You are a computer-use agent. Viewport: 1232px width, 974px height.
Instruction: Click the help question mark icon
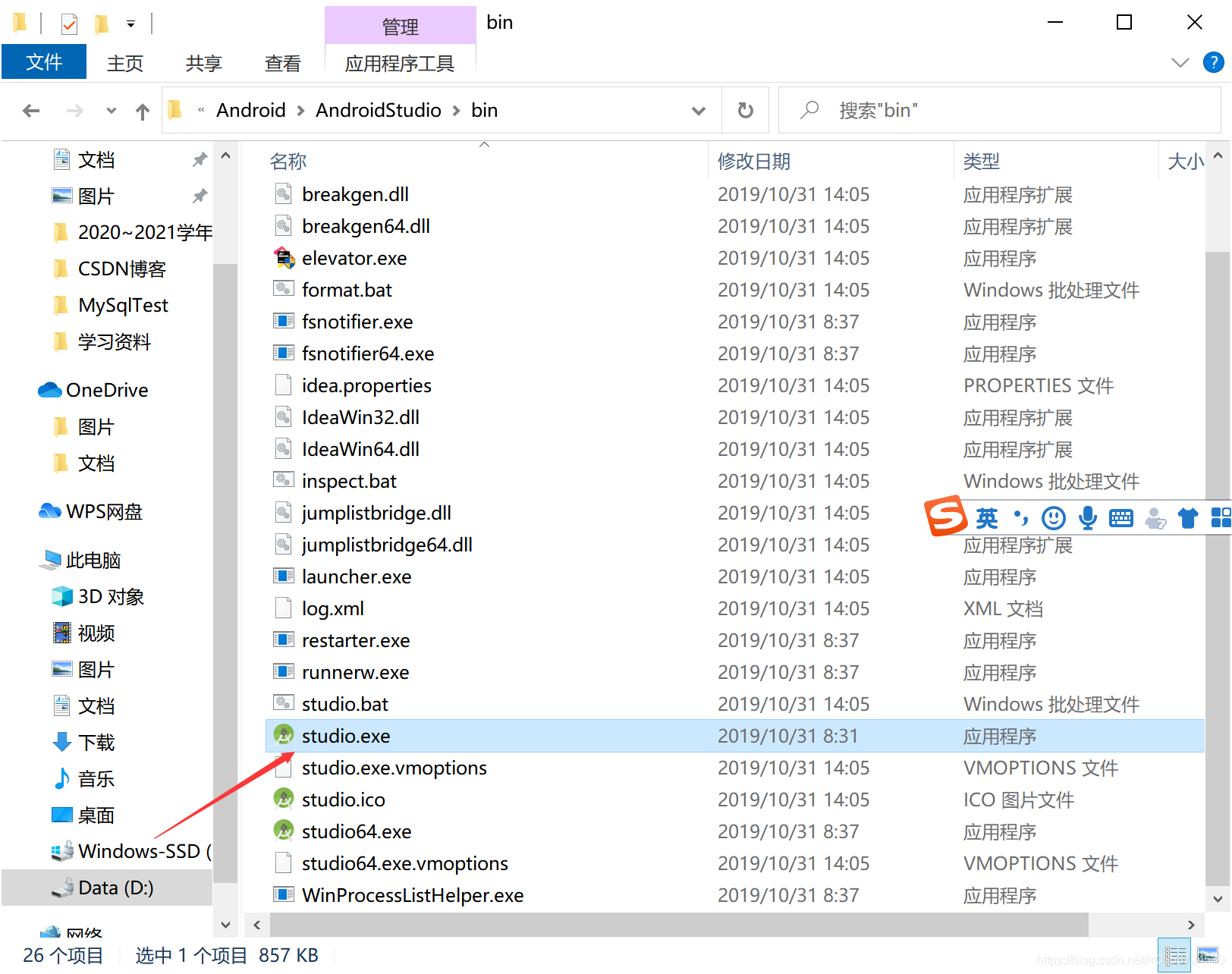tap(1214, 62)
